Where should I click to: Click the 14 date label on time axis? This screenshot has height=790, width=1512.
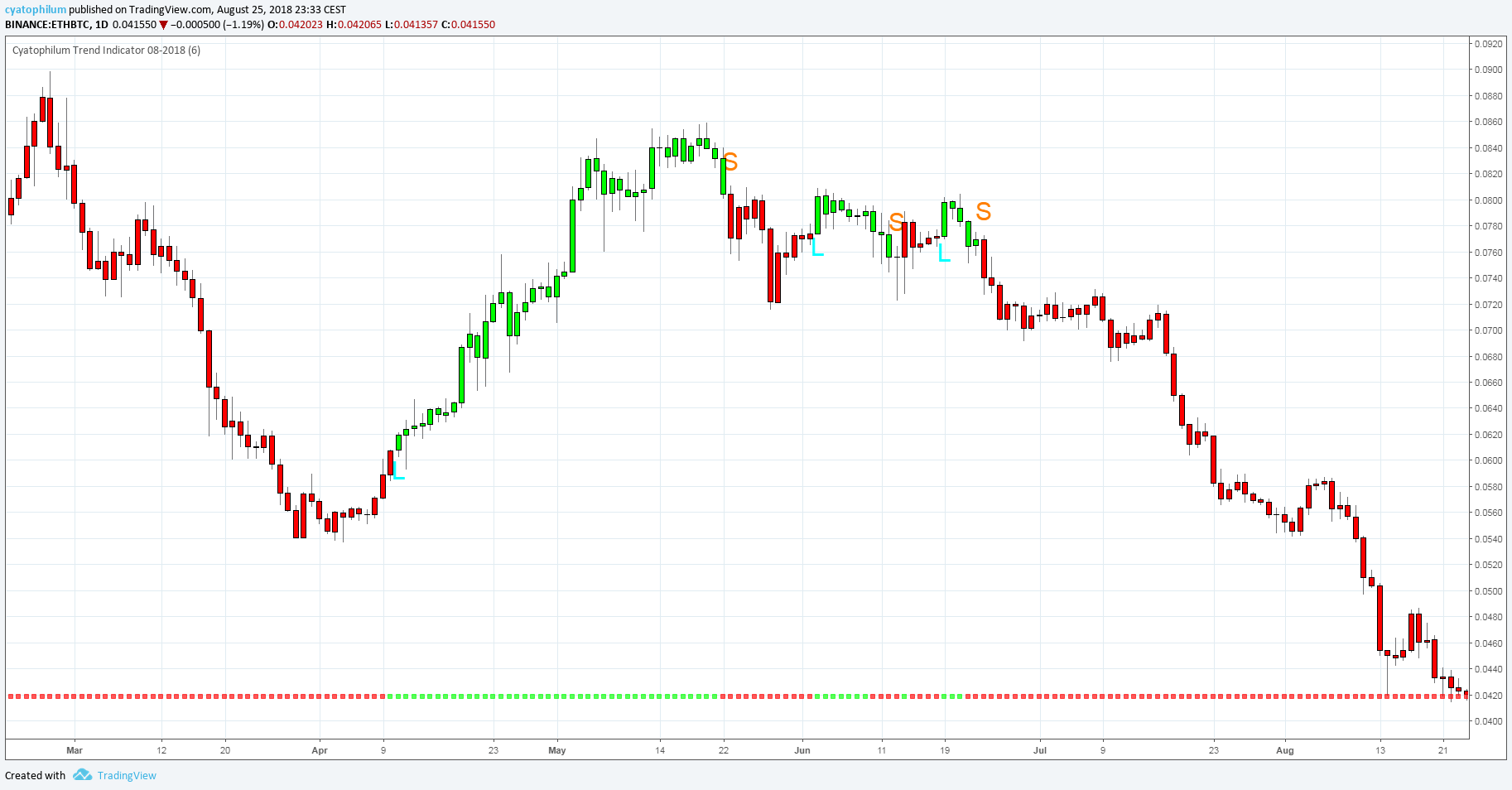coord(660,750)
